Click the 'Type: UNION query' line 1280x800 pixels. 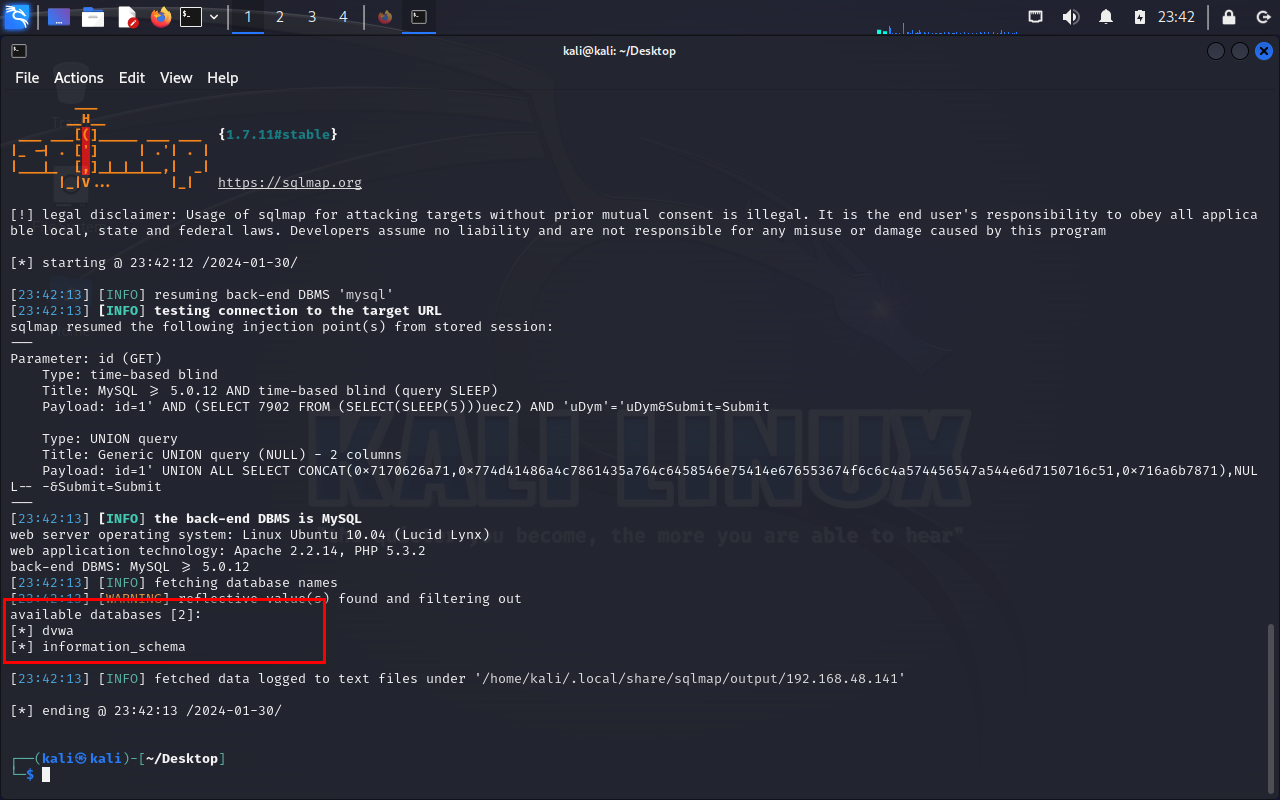(x=110, y=439)
